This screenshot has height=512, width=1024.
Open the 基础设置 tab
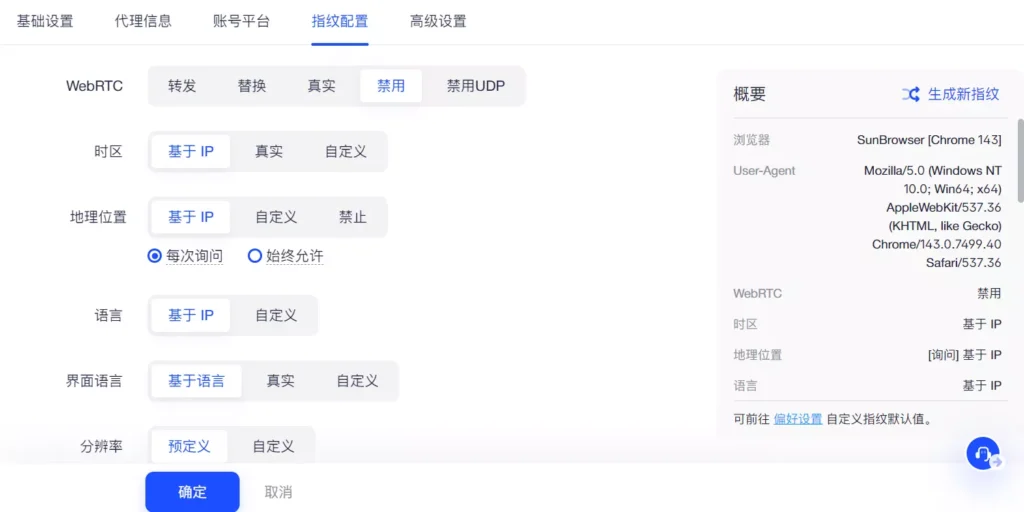pyautogui.click(x=45, y=21)
